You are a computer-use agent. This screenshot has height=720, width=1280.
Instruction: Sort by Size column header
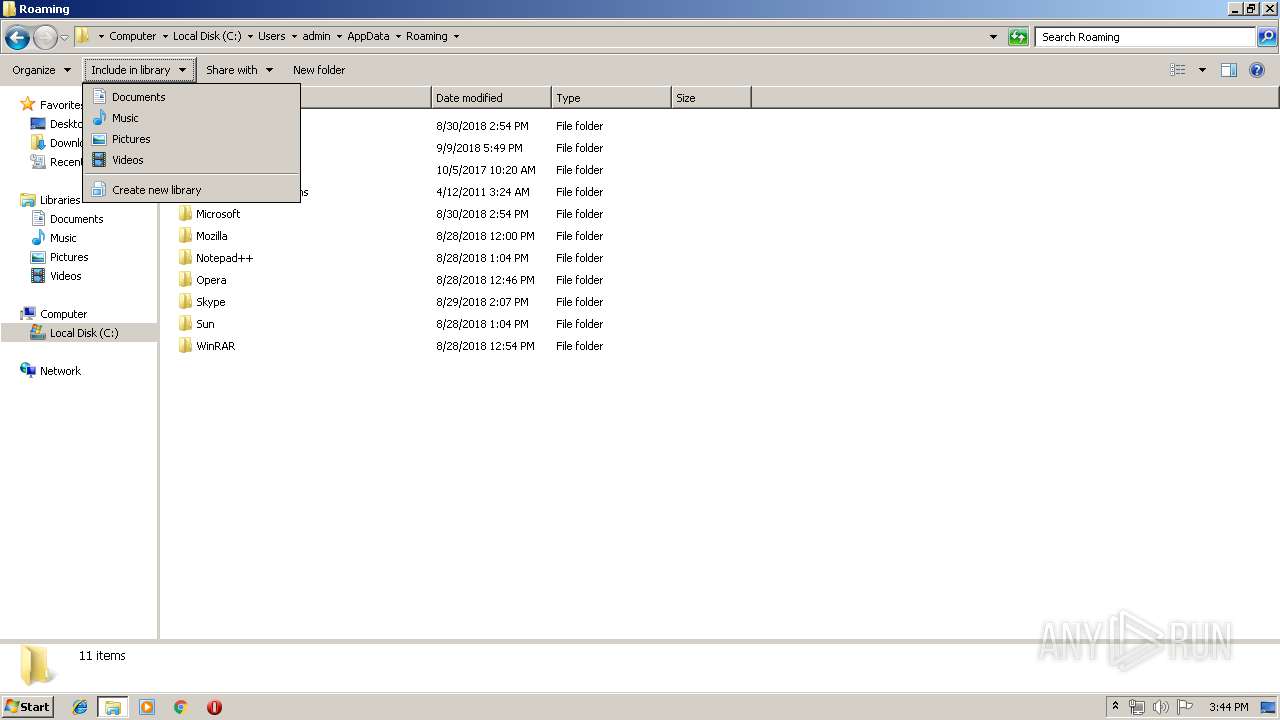pyautogui.click(x=711, y=98)
